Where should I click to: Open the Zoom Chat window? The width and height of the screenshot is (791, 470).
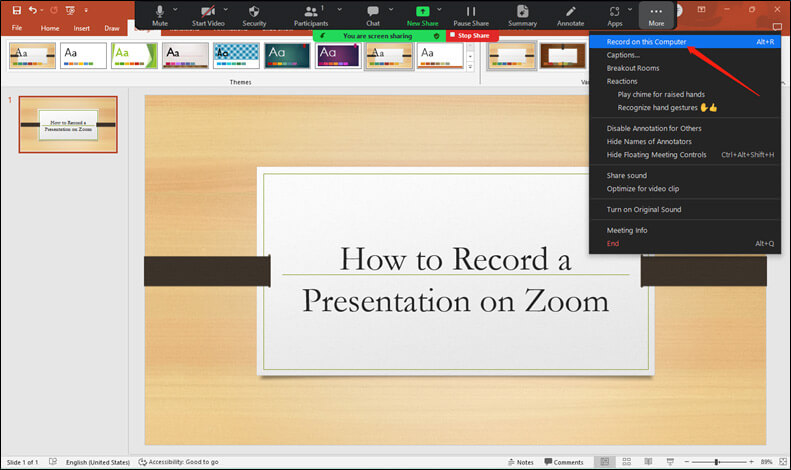(x=373, y=15)
